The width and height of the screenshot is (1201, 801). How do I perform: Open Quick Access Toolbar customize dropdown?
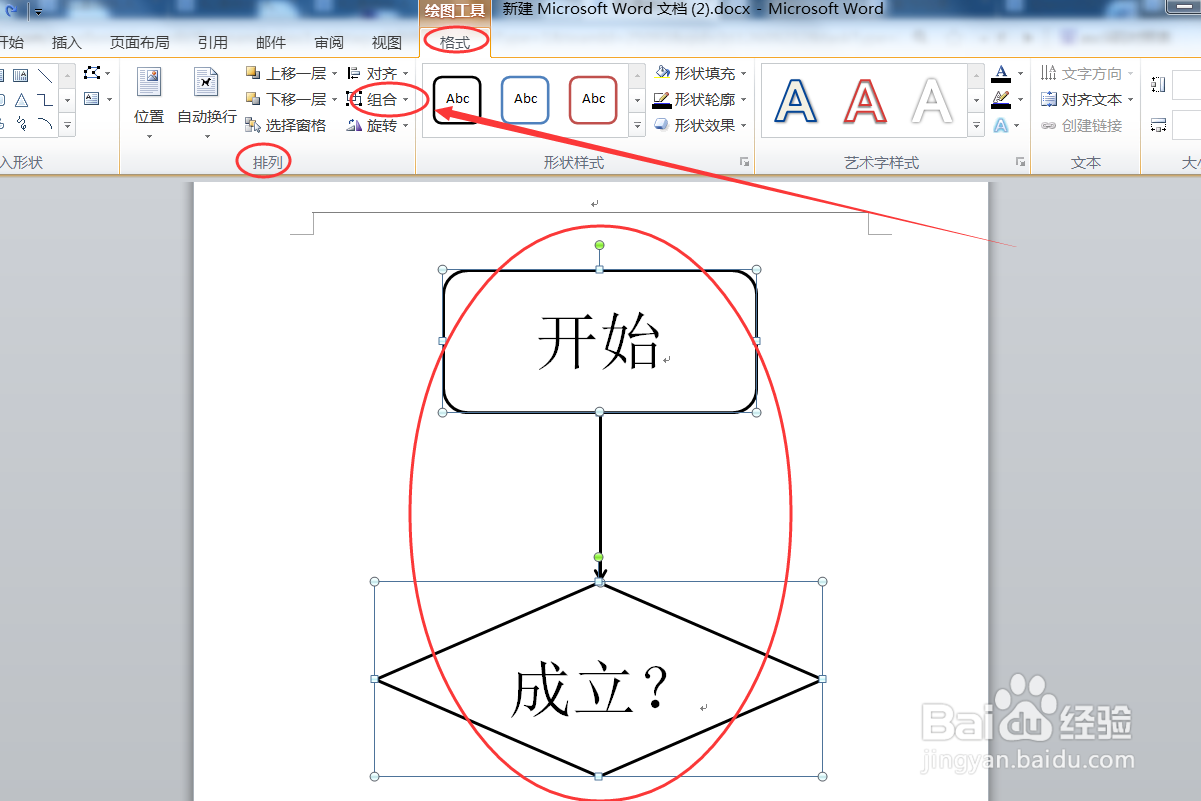(x=38, y=12)
